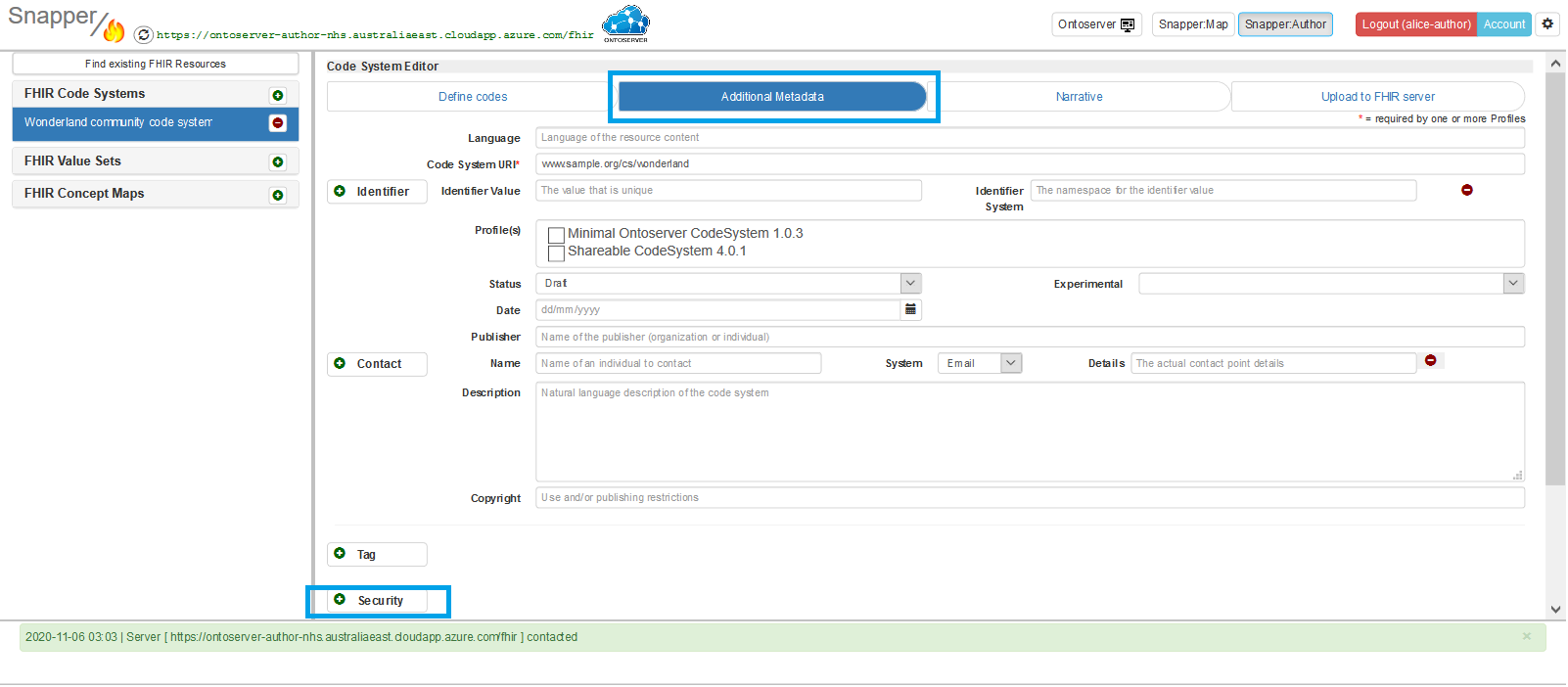This screenshot has height=687, width=1568.
Task: Click the contact Details field
Action: tap(1273, 364)
